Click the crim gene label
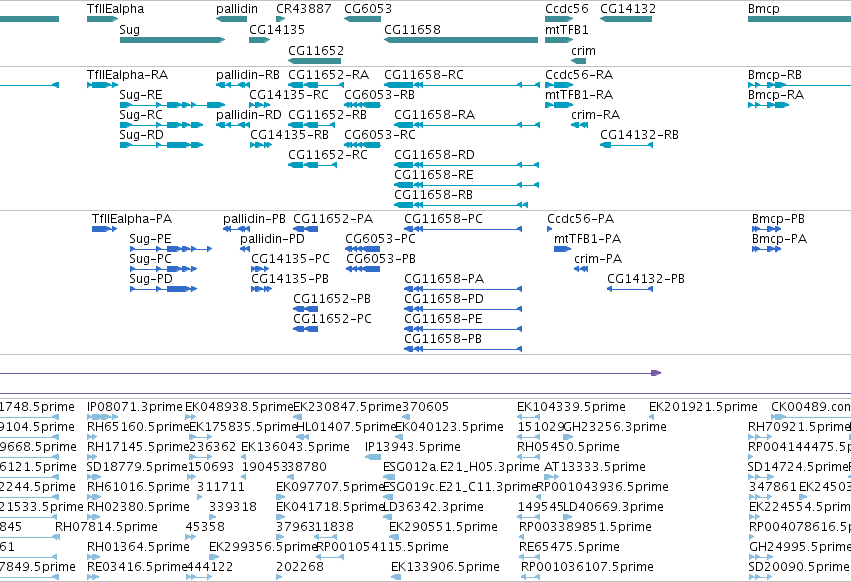 click(x=583, y=51)
